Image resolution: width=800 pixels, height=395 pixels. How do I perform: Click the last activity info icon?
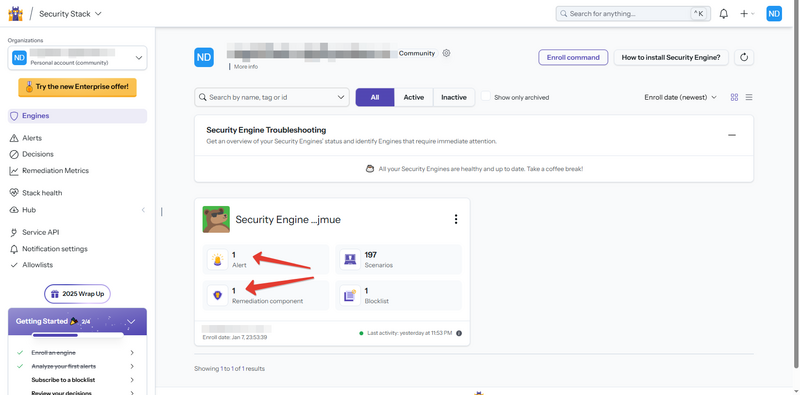459,333
